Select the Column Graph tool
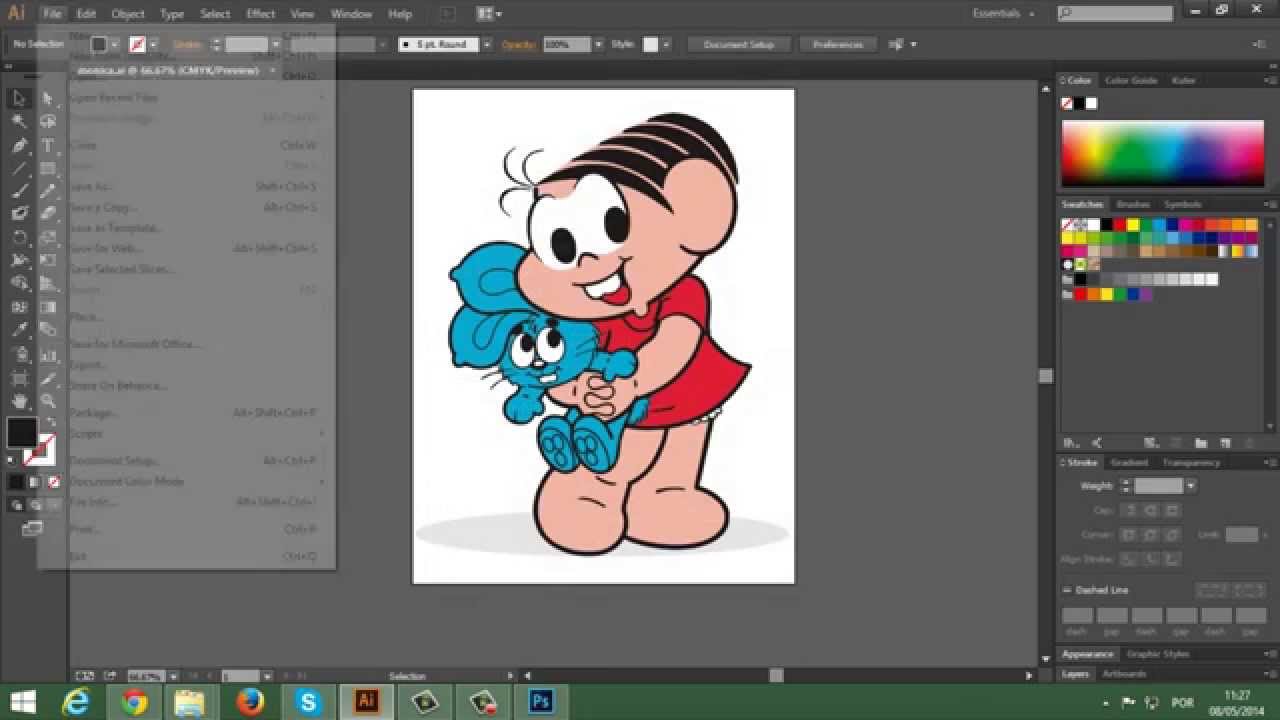 [48, 353]
